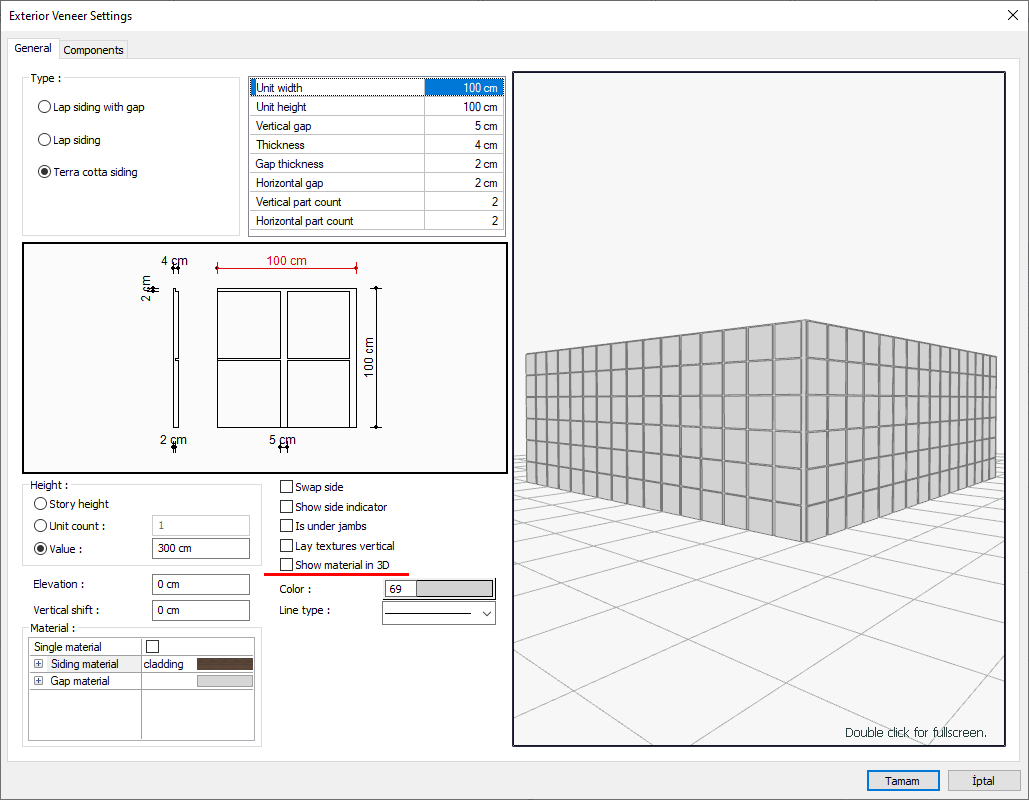Viewport: 1029px width, 800px height.
Task: Click the Elevation input field
Action: (x=201, y=584)
